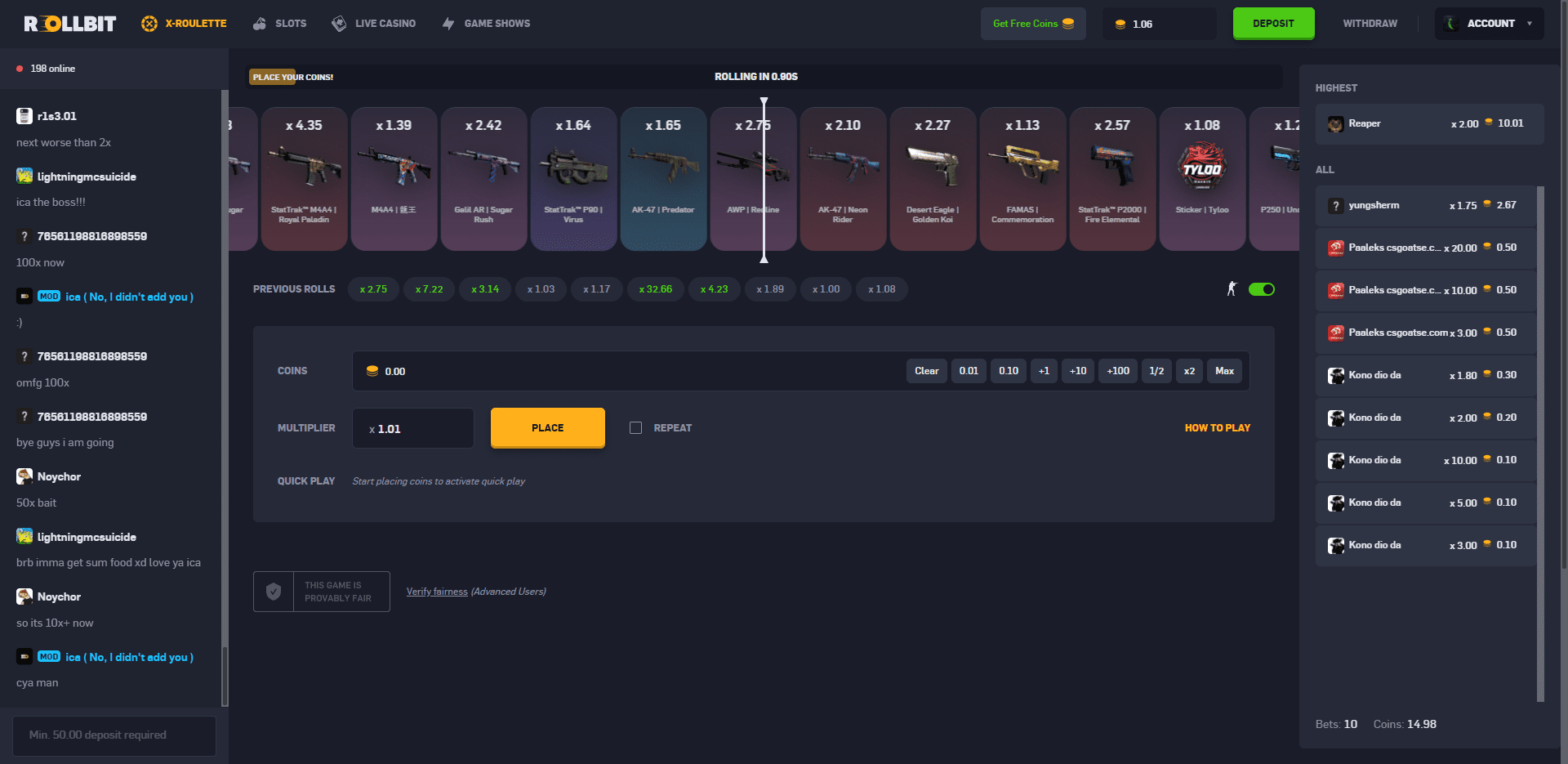Click the Get Free Coins coin-stack icon
The height and width of the screenshot is (764, 1568).
[1068, 24]
